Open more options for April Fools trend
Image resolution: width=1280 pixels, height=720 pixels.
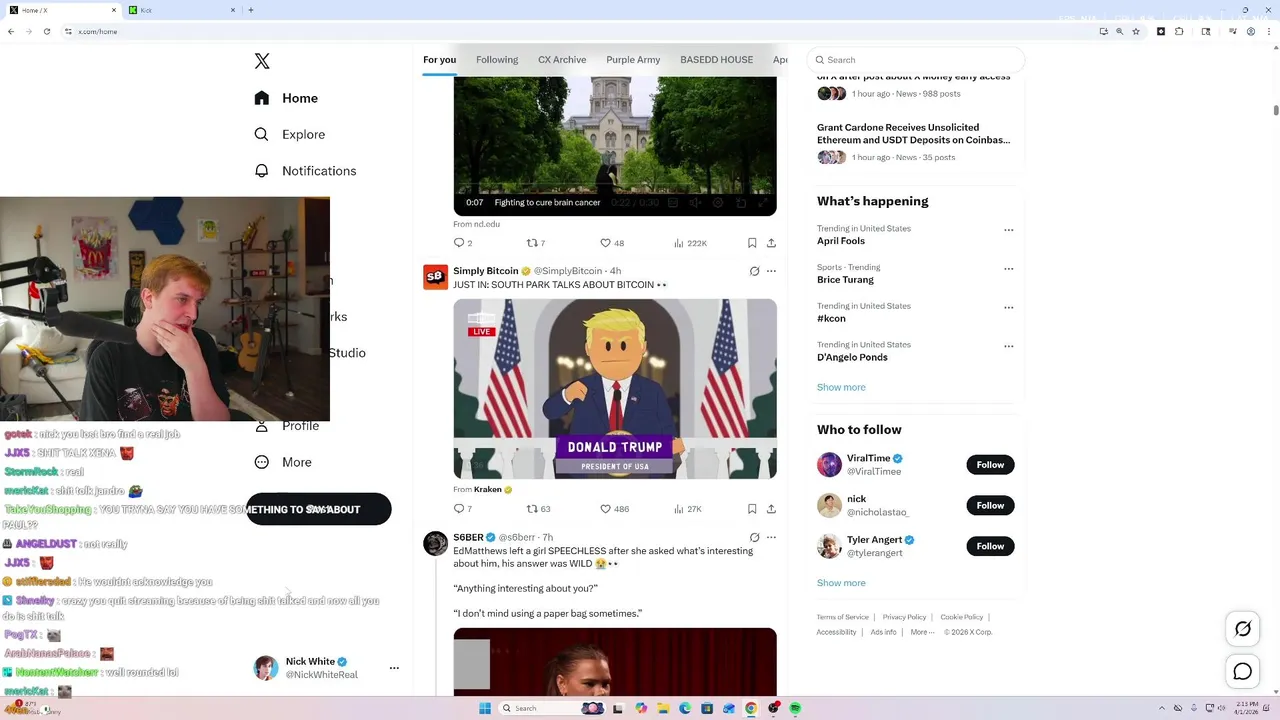click(1008, 230)
